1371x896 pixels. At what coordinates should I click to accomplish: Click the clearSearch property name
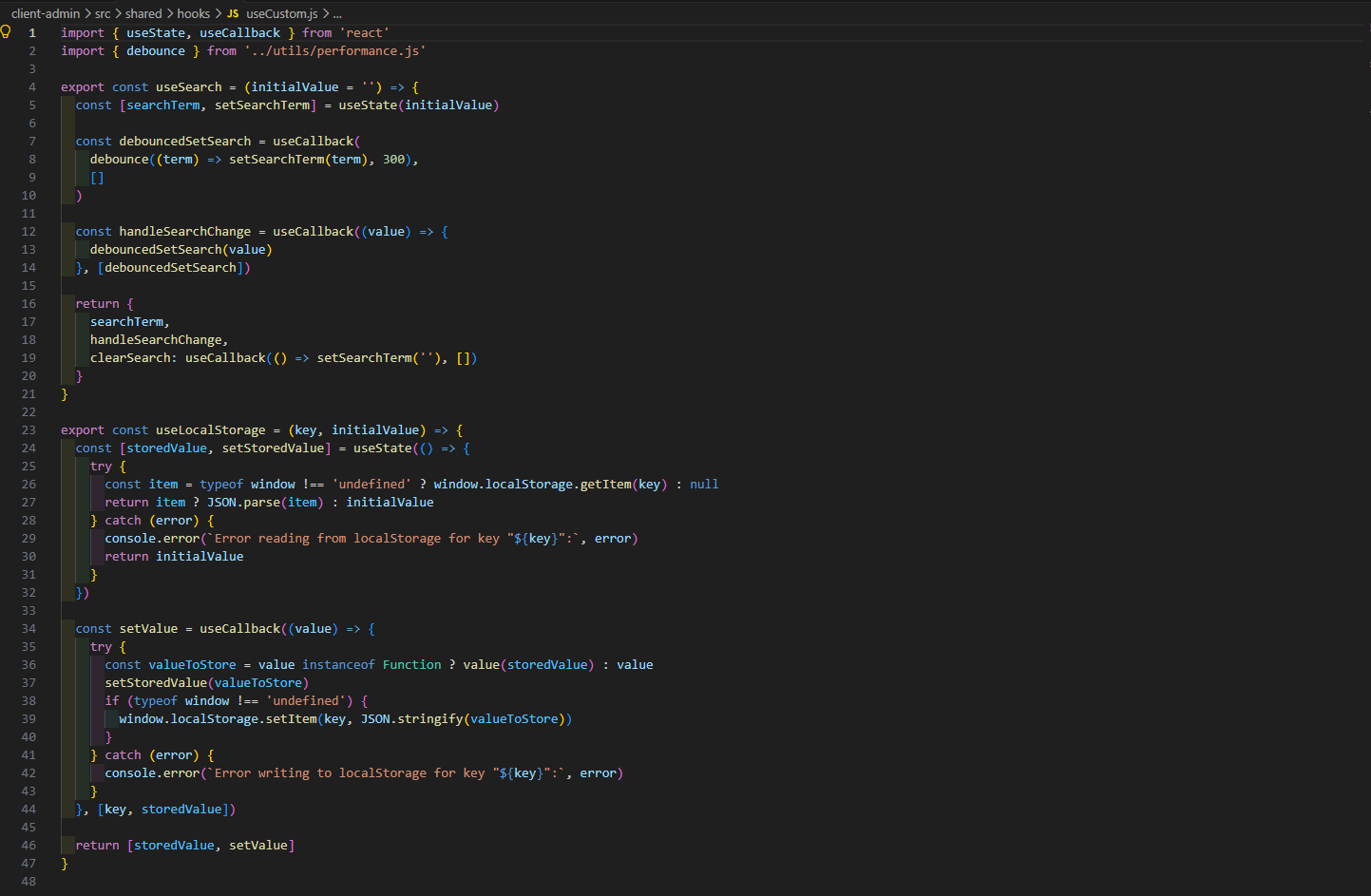point(130,357)
